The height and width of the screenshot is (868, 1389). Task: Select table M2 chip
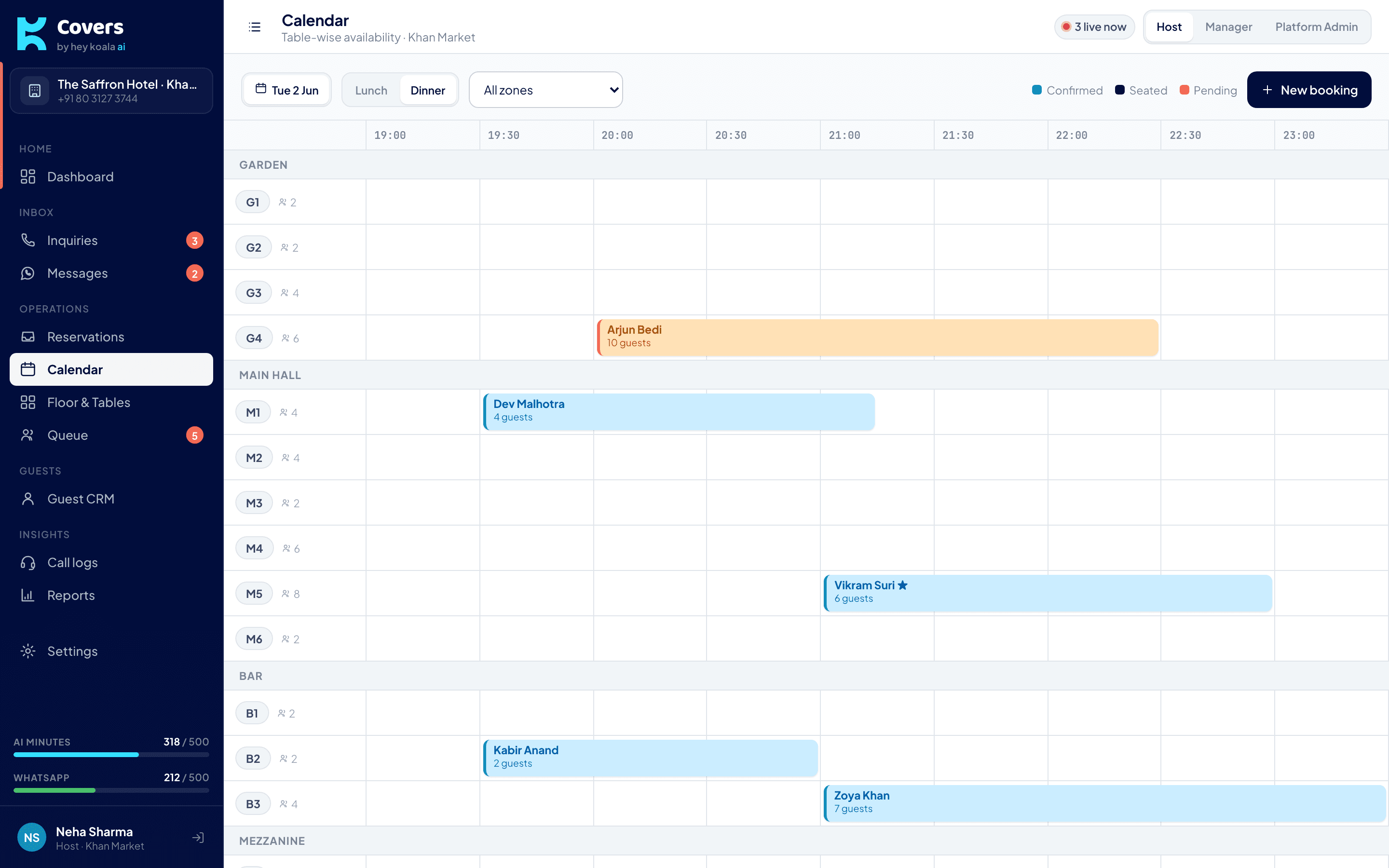(x=254, y=458)
